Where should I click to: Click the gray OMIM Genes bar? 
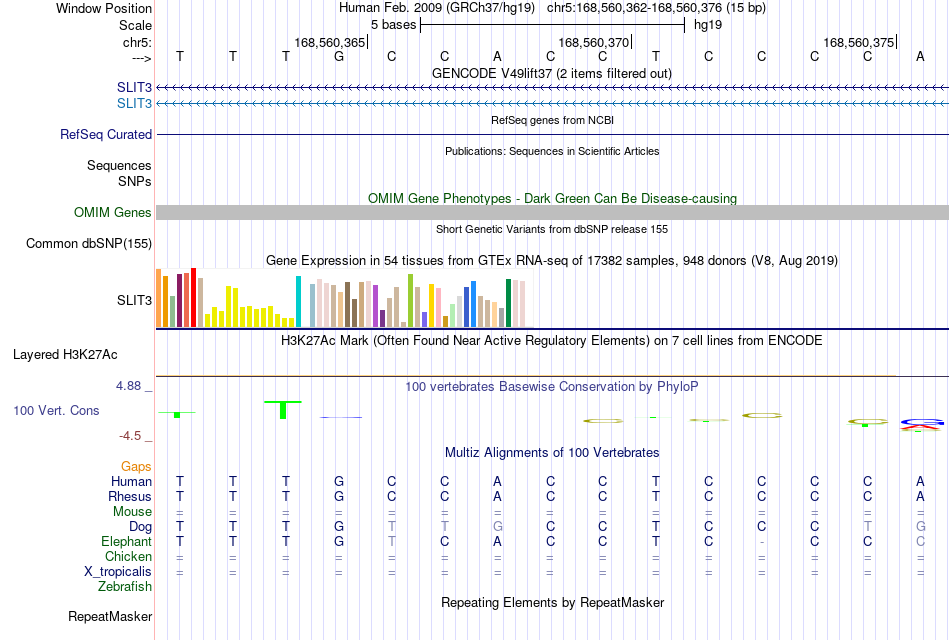[x=553, y=212]
